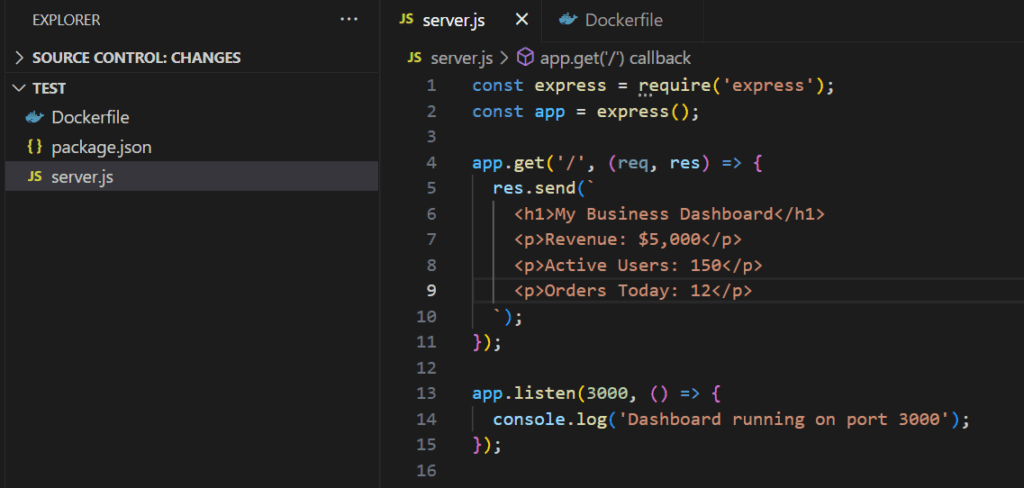Click server.js in the breadcrumb
The height and width of the screenshot is (488, 1024).
[462, 58]
